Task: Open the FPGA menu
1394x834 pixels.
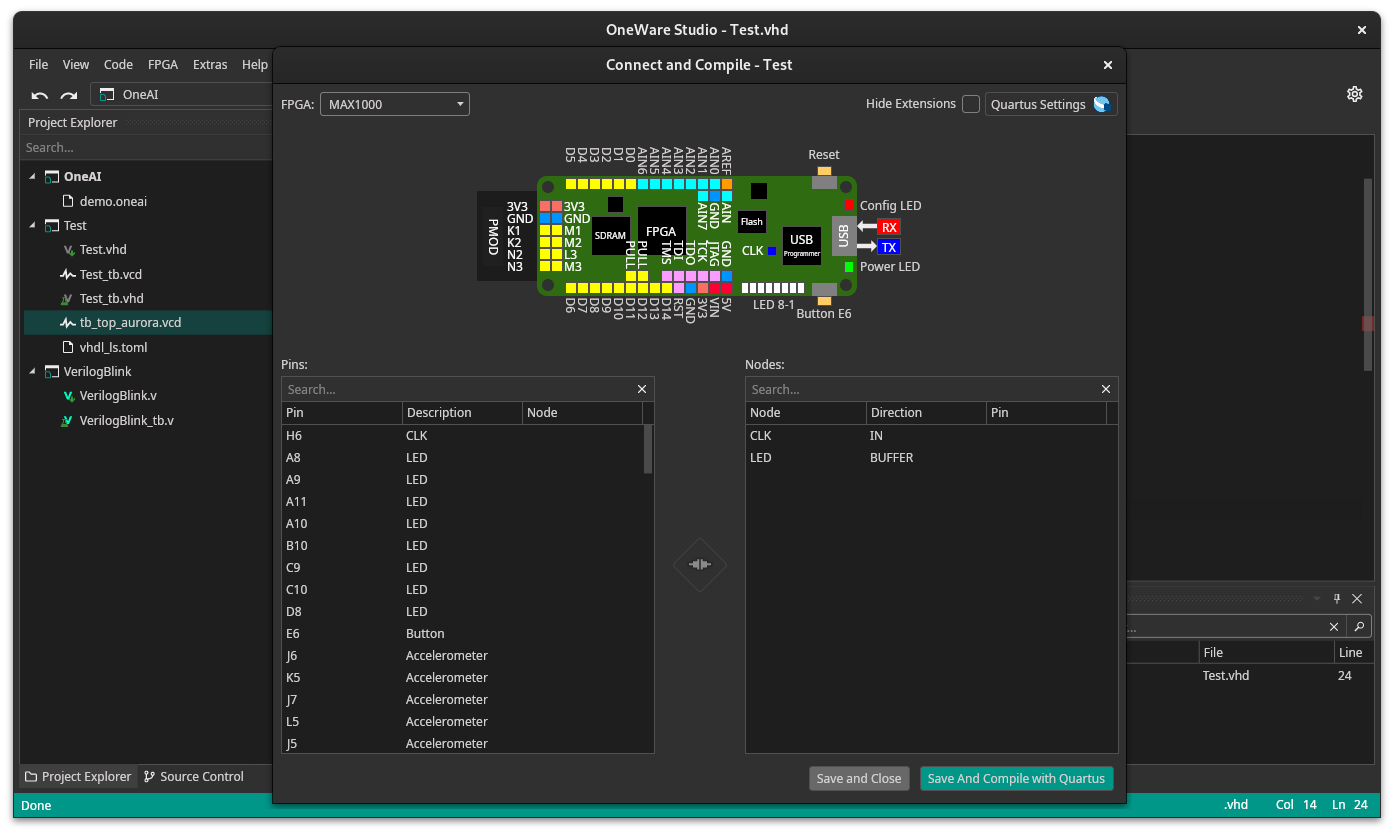Action: click(162, 64)
